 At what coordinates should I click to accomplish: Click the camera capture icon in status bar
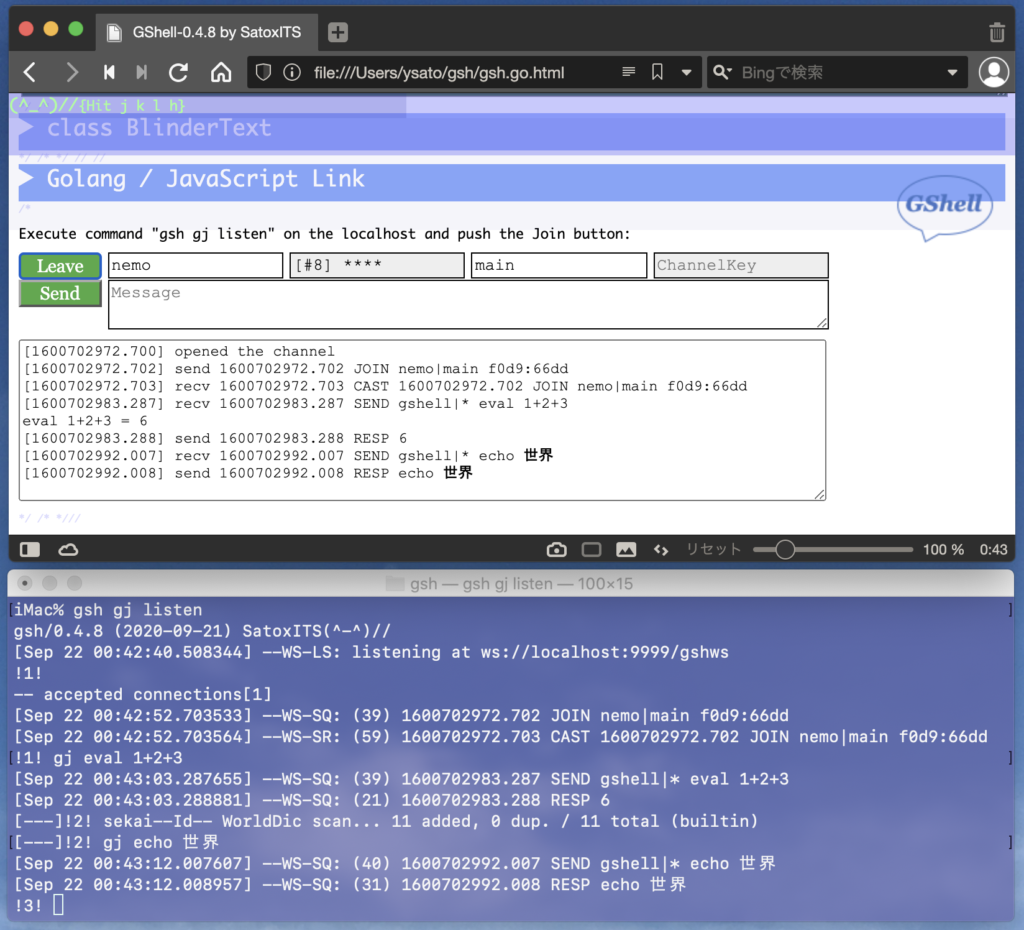(x=557, y=549)
